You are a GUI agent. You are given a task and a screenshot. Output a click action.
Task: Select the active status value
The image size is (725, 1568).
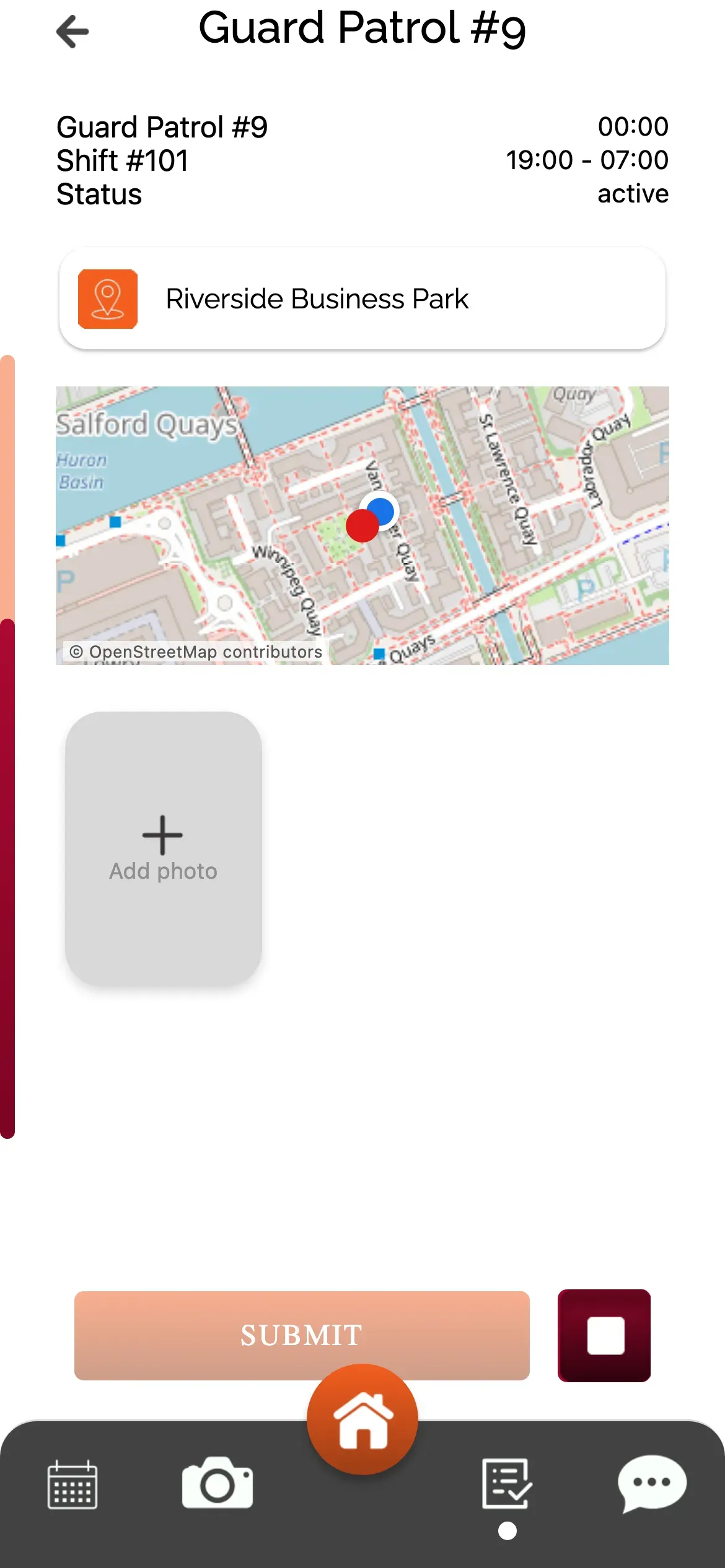(633, 194)
